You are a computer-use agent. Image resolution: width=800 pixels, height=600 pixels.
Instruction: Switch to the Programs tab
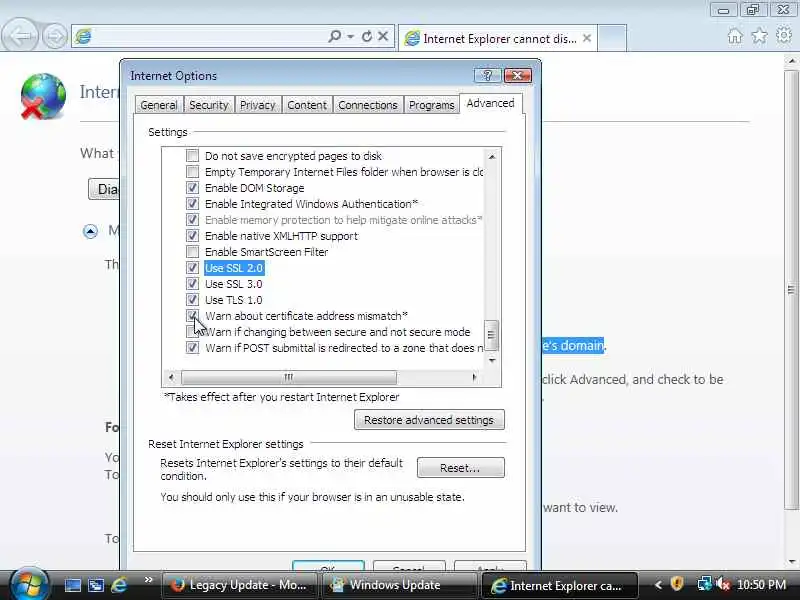coord(432,105)
